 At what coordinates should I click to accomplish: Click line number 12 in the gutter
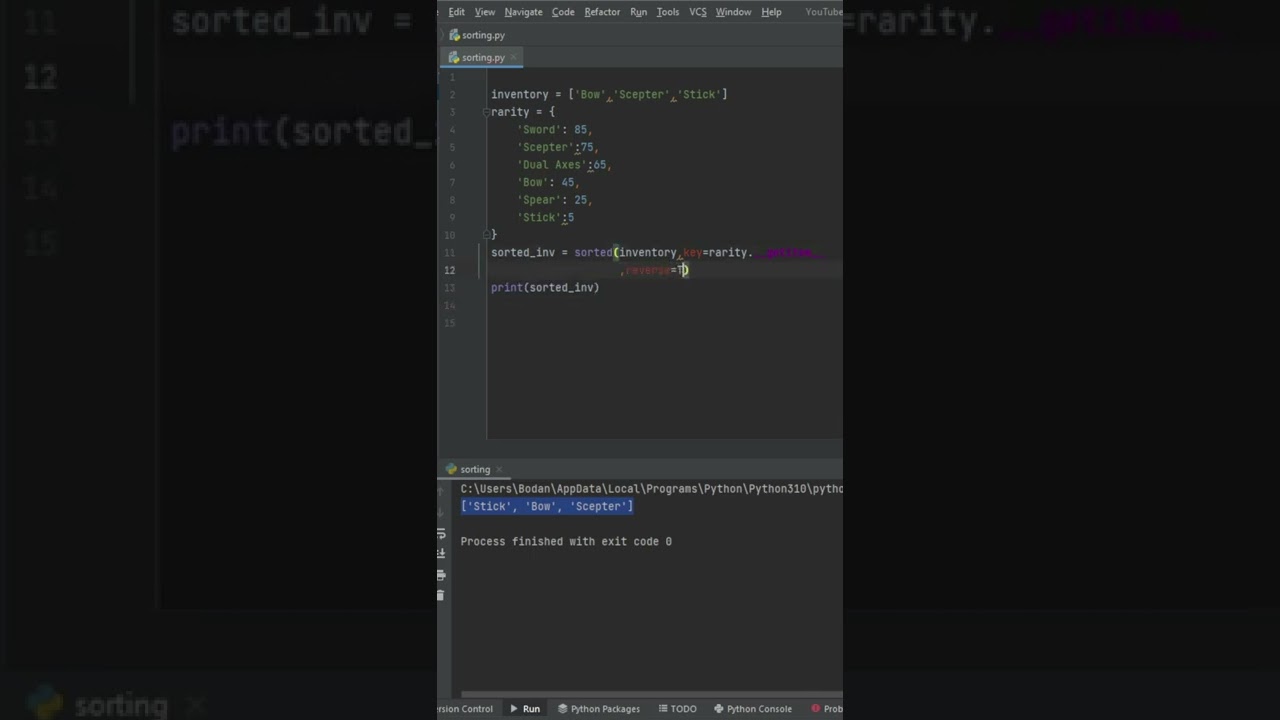[451, 270]
